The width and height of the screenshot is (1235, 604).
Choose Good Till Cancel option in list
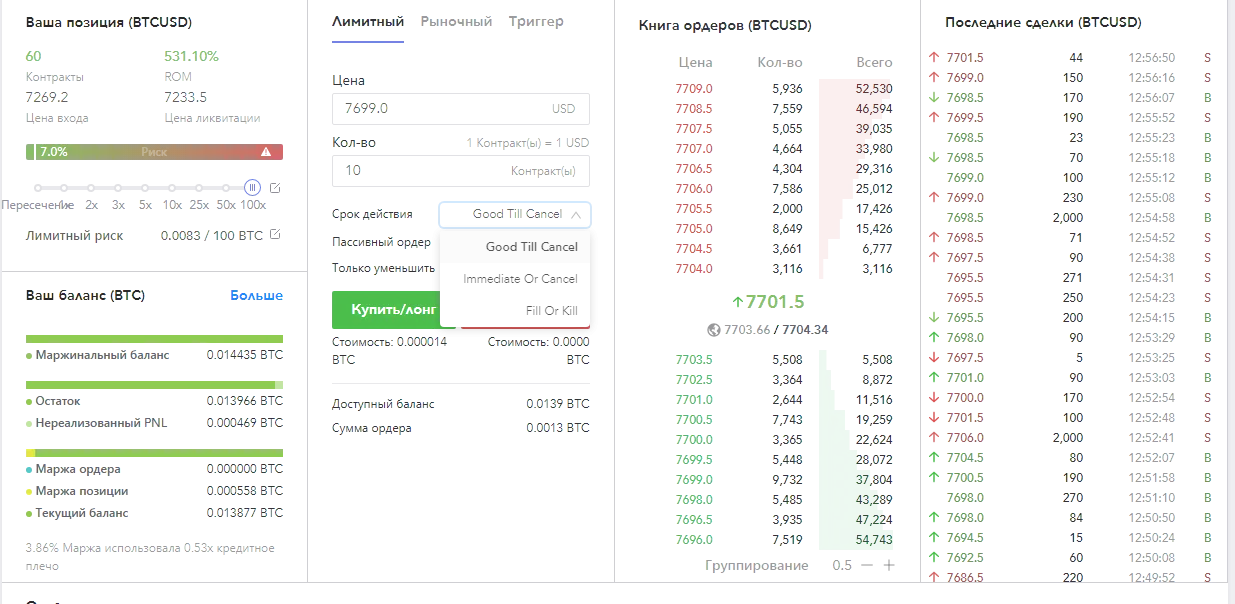pyautogui.click(x=515, y=247)
